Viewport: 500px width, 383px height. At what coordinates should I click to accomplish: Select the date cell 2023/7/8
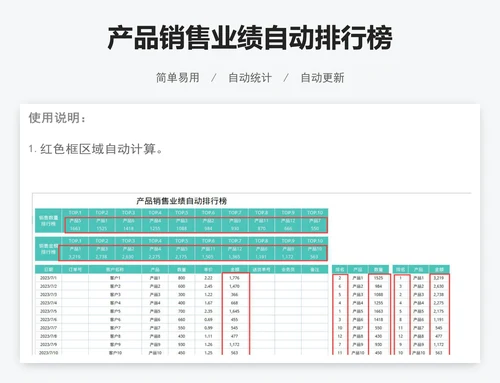48,336
